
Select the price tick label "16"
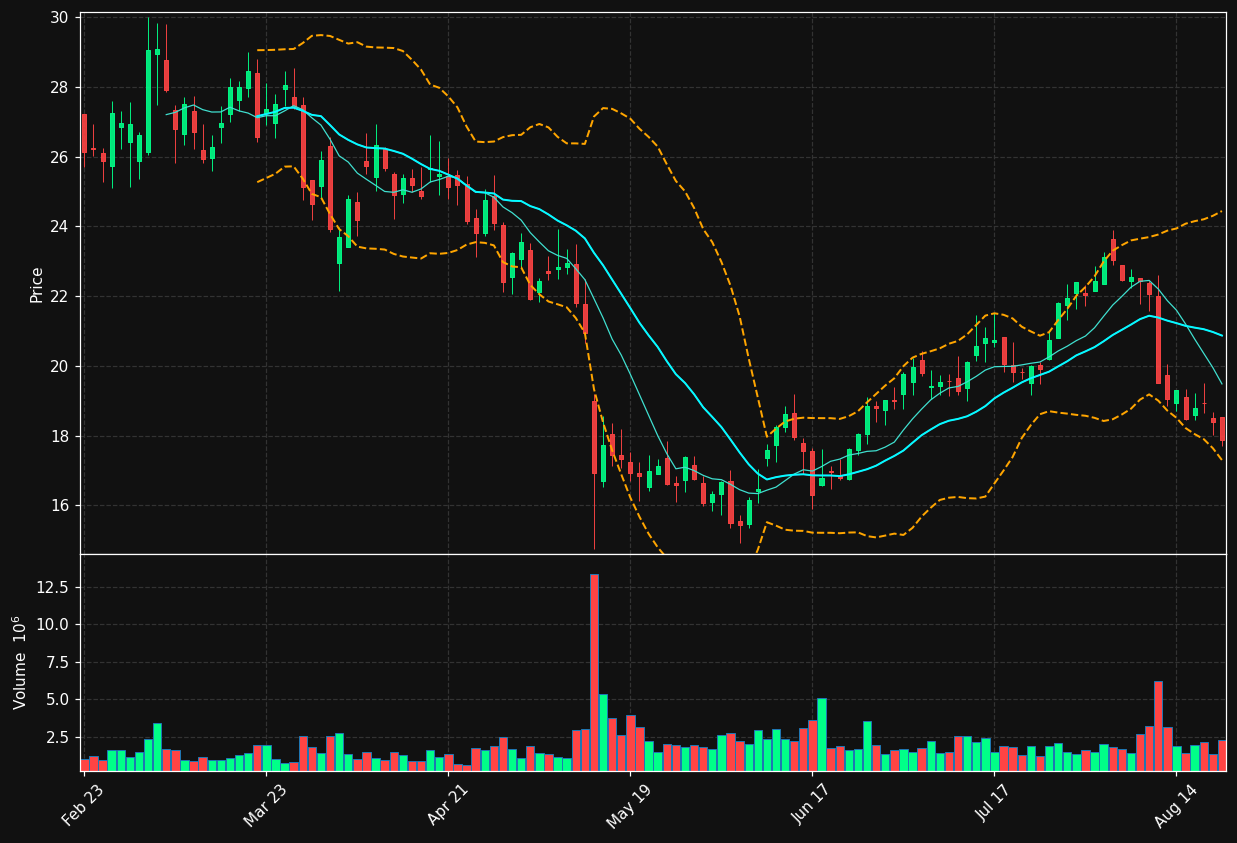(x=59, y=505)
